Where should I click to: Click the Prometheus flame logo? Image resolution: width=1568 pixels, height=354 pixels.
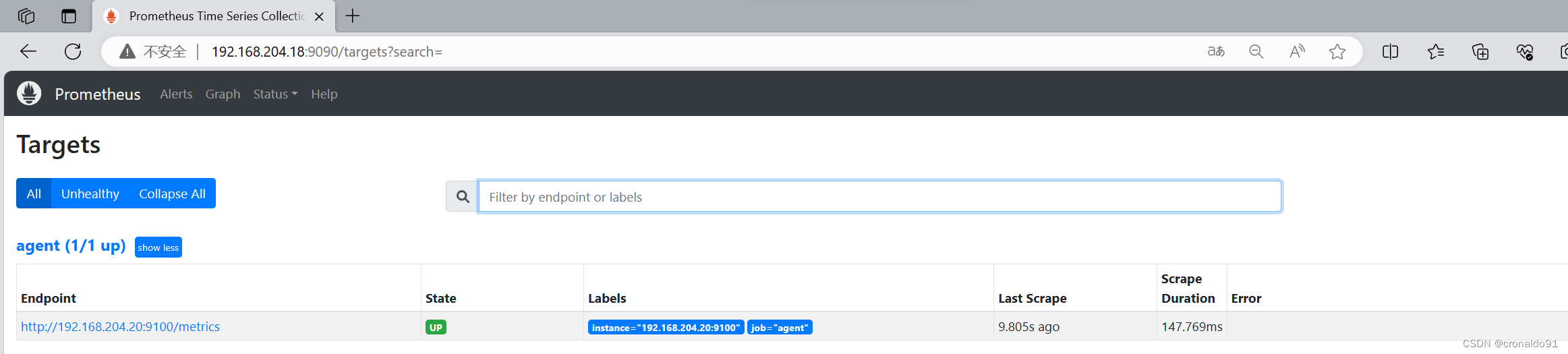tap(29, 93)
